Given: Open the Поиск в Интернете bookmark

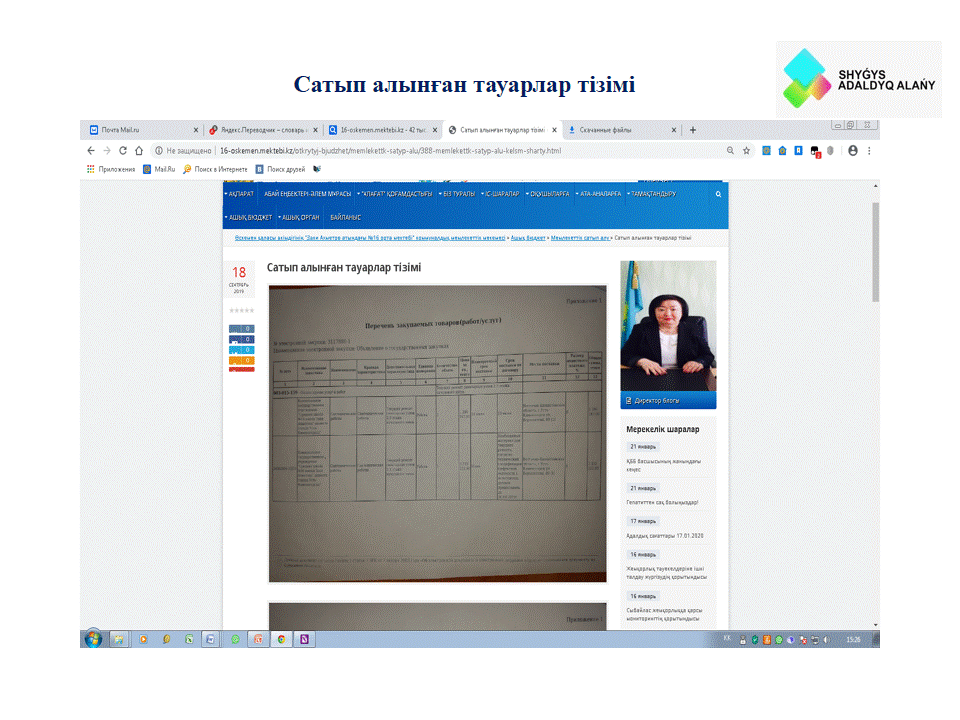Looking at the screenshot, I should click(215, 169).
